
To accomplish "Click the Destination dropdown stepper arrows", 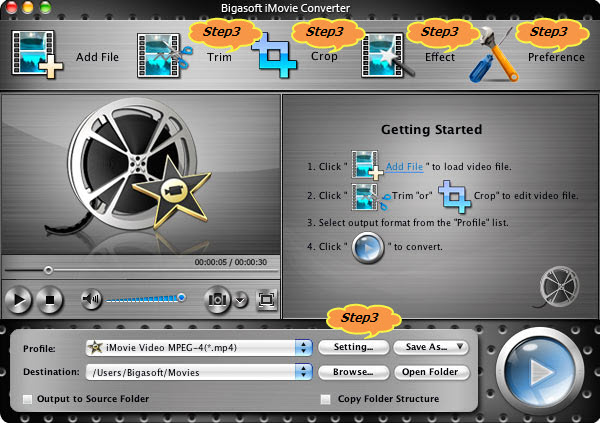I will click(x=303, y=372).
